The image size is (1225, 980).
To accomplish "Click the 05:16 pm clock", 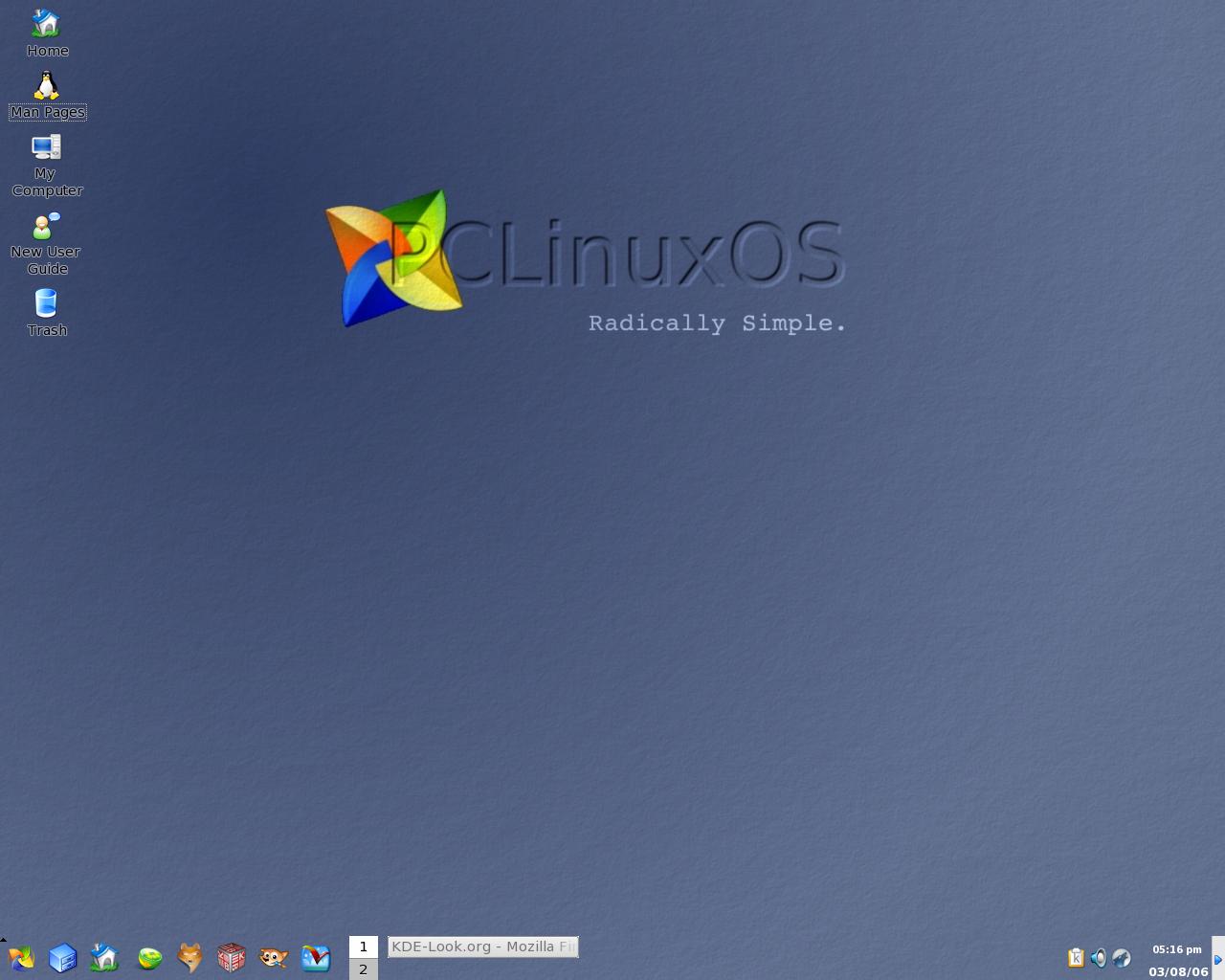I will tap(1176, 949).
